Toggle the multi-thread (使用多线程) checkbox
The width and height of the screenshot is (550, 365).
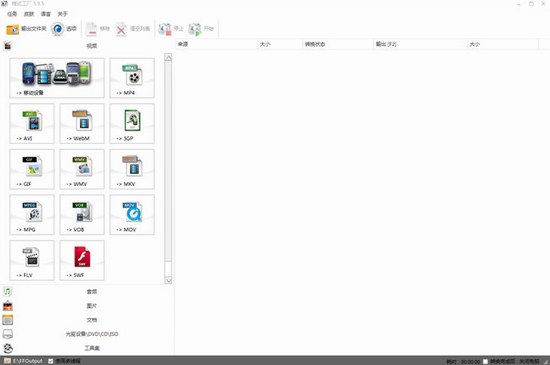(51, 361)
